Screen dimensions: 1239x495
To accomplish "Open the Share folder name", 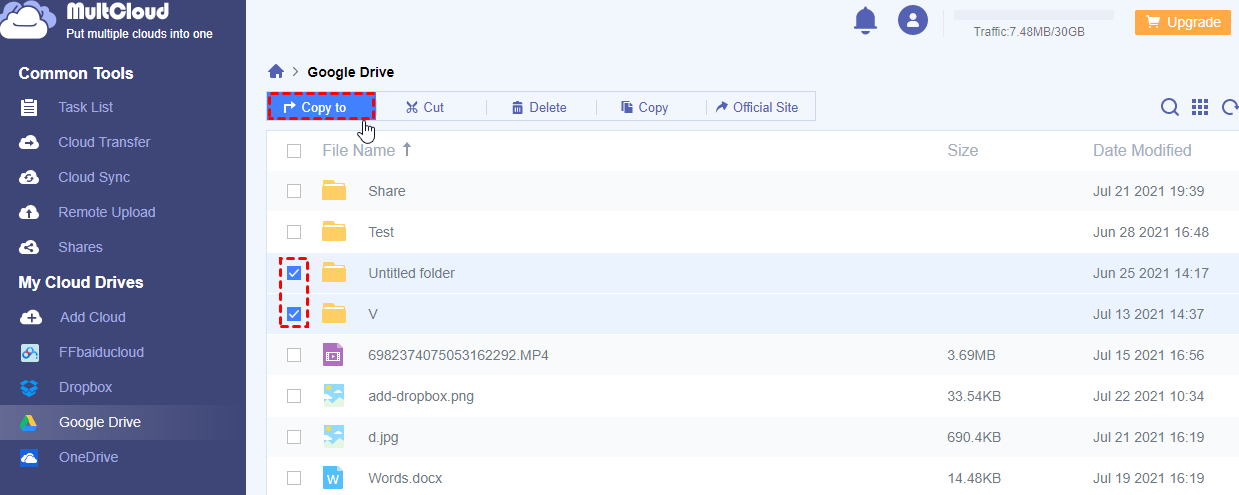I will (387, 191).
